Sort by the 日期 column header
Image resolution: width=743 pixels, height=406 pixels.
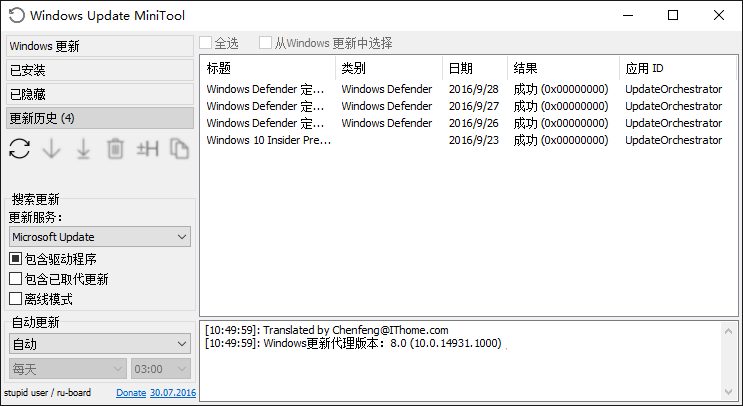coord(475,68)
